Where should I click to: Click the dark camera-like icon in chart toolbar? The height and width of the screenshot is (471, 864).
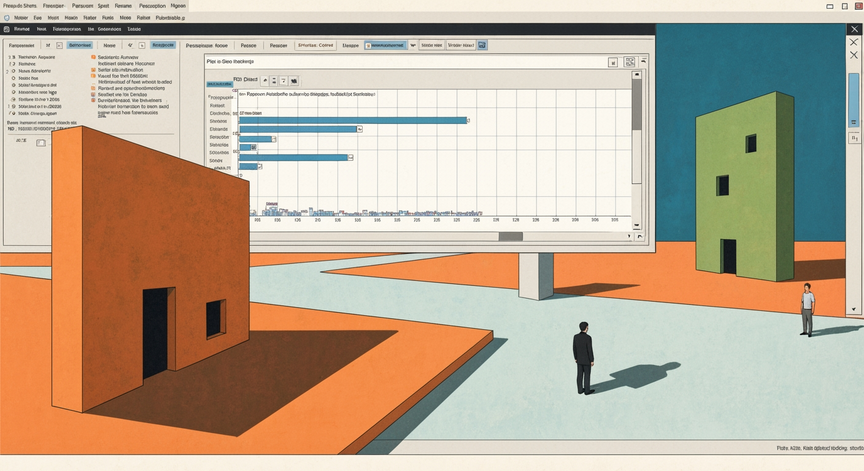pos(294,81)
